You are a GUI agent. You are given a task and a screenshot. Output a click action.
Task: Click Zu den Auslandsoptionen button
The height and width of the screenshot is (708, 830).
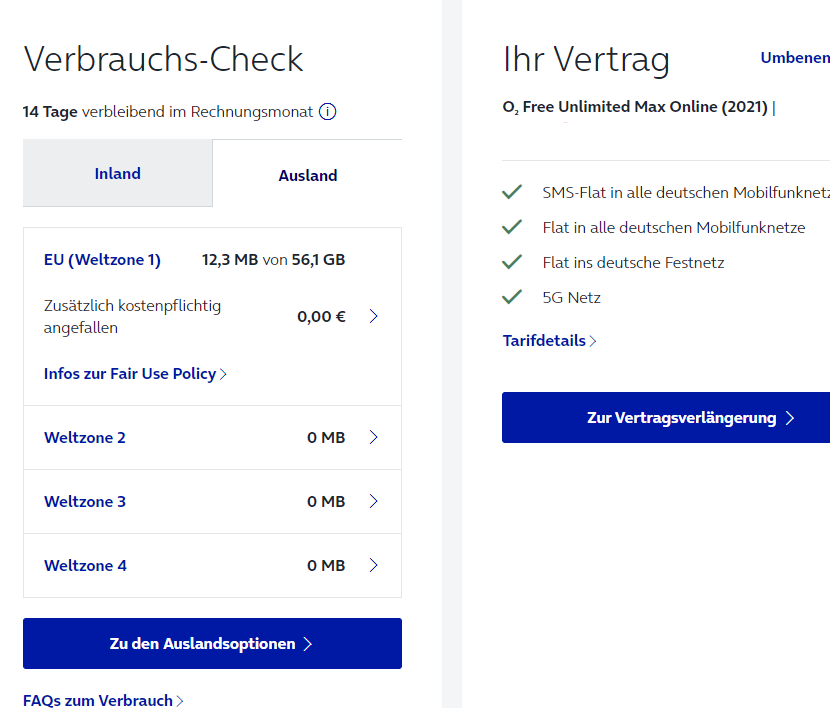pos(212,643)
